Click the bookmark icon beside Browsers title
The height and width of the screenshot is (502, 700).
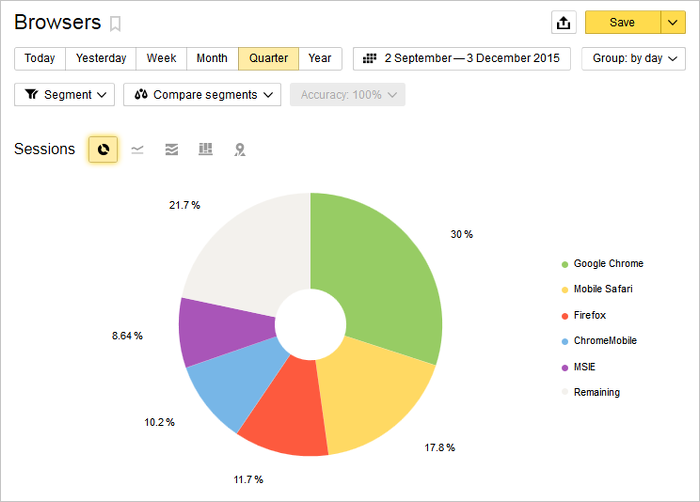point(116,23)
